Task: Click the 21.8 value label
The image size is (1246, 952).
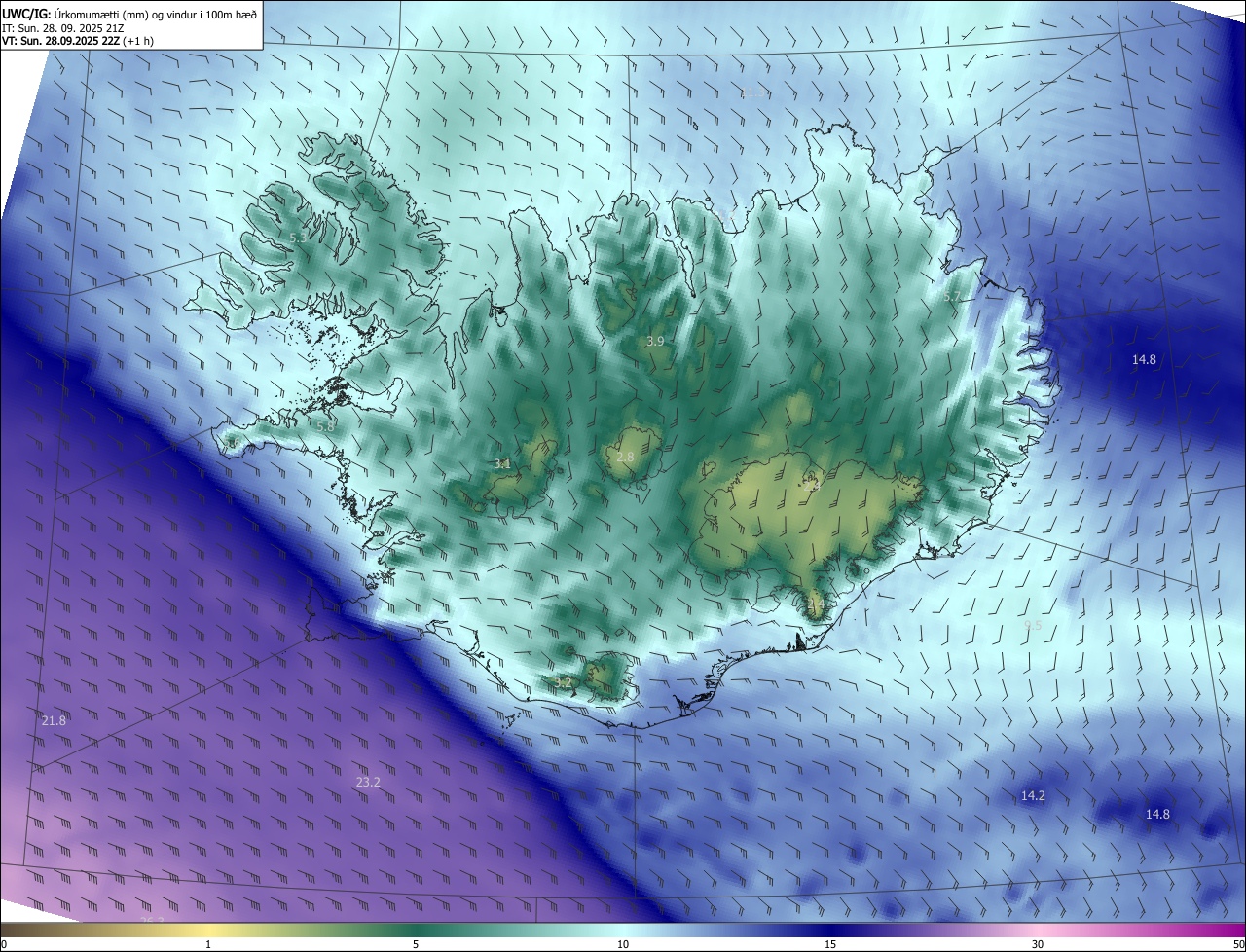Action: pos(55,720)
